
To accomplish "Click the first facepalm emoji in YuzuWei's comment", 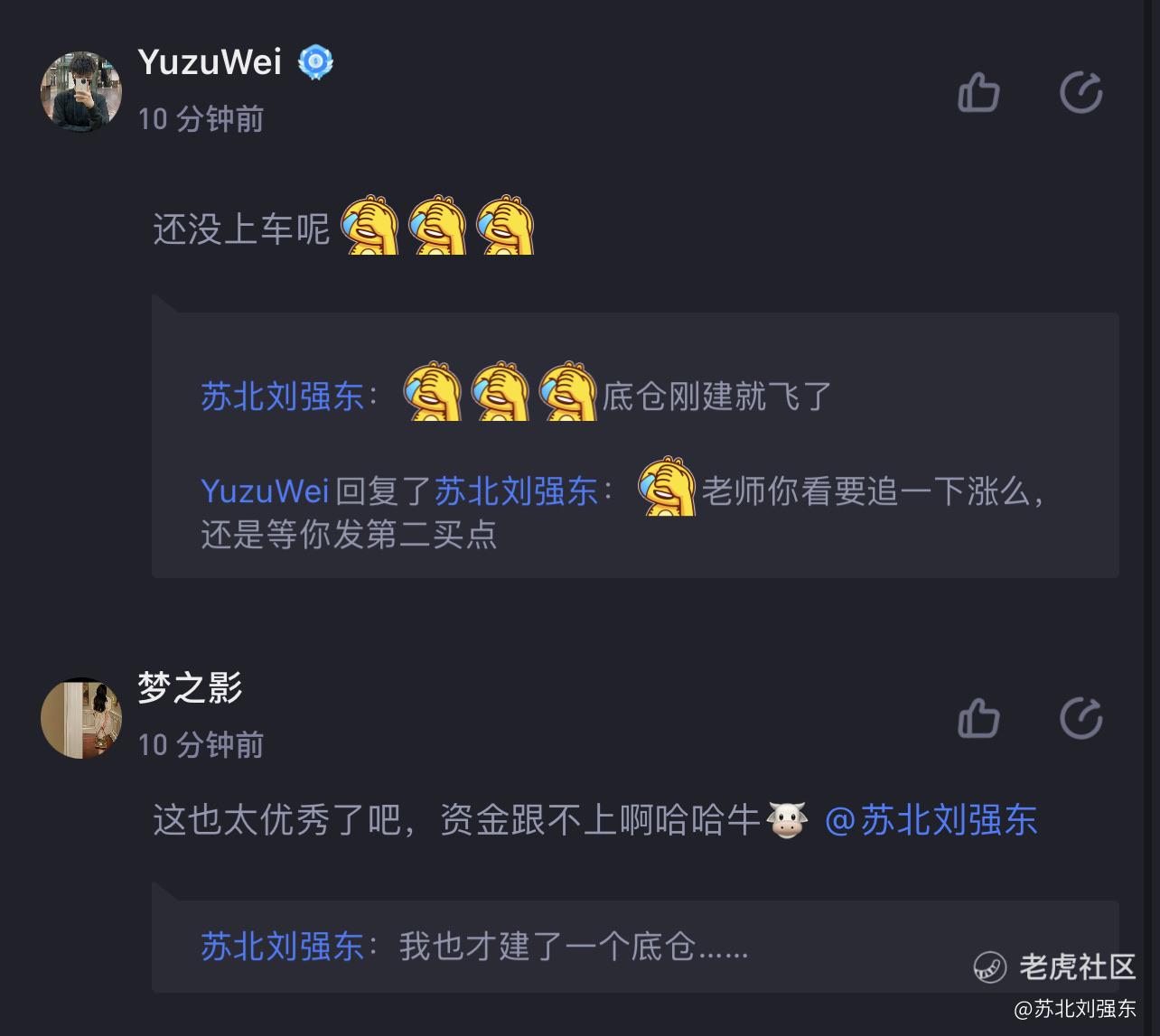I will coord(370,225).
